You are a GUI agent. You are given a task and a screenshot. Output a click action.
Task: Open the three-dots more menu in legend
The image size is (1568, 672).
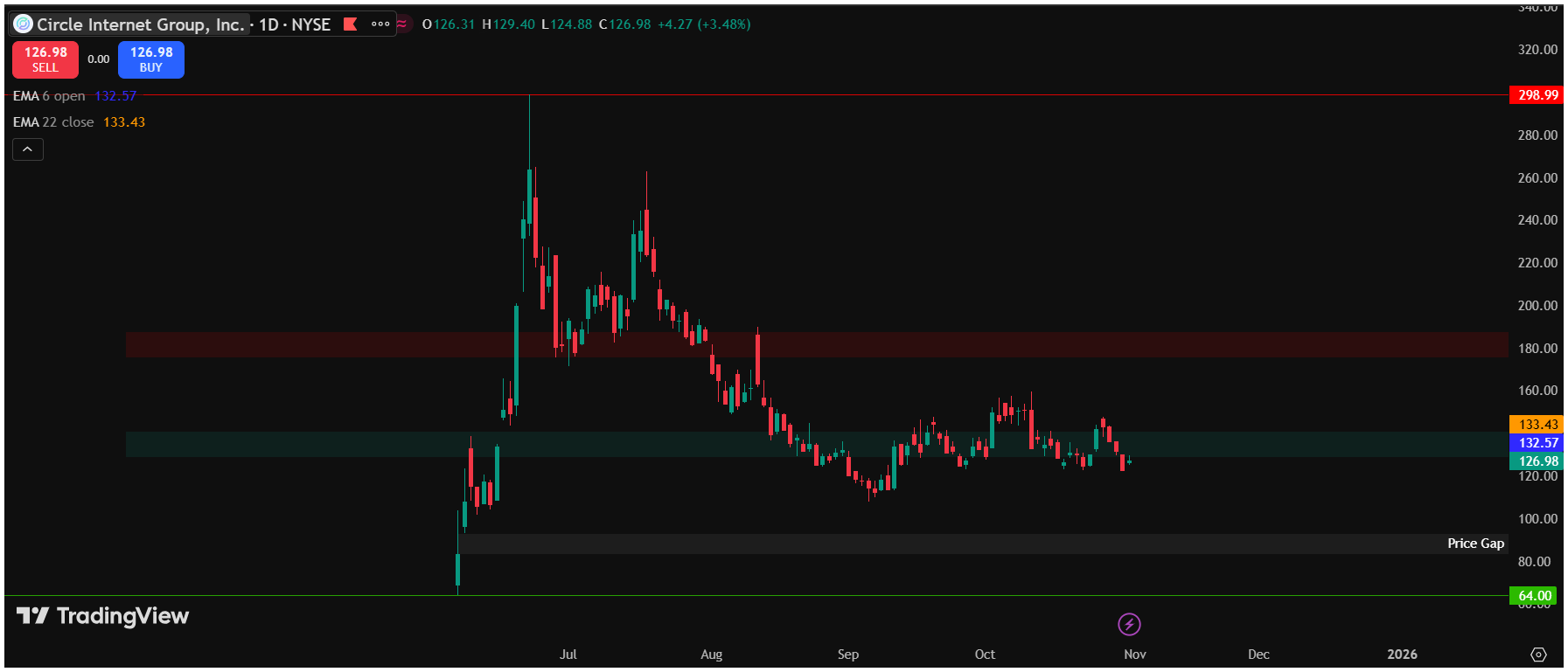click(x=380, y=24)
